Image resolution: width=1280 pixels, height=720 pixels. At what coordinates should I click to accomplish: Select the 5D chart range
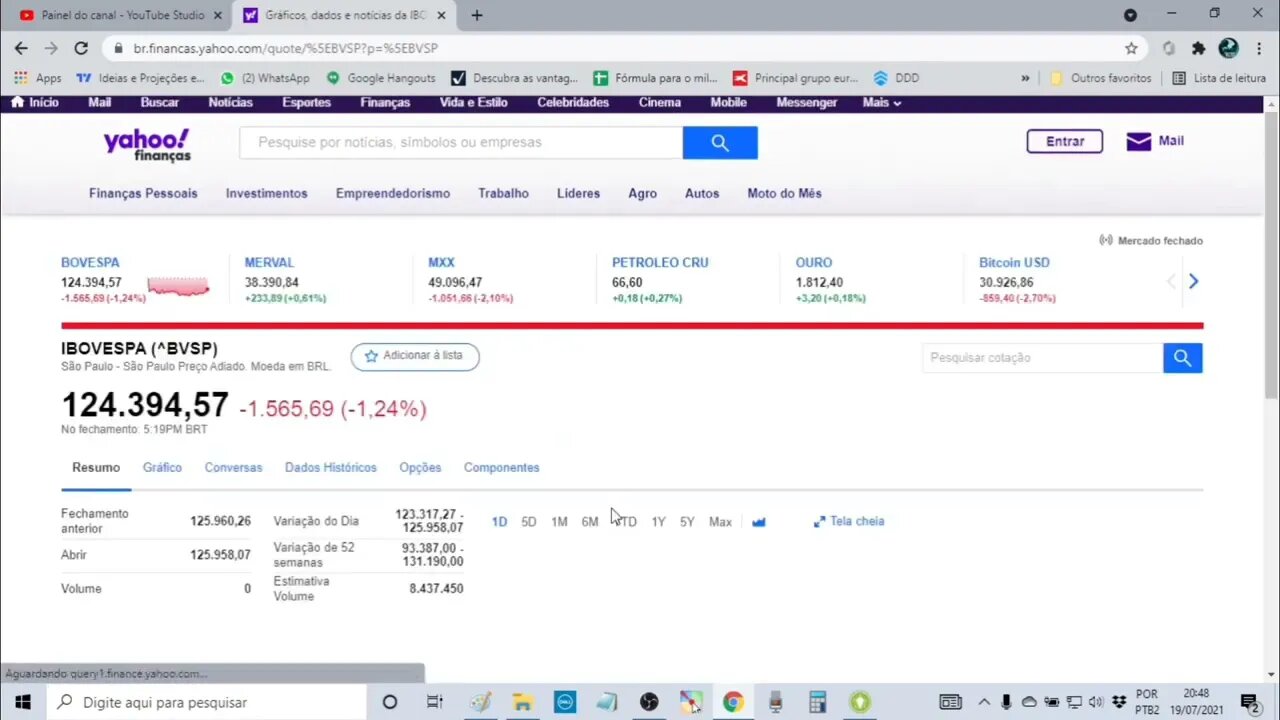click(528, 522)
